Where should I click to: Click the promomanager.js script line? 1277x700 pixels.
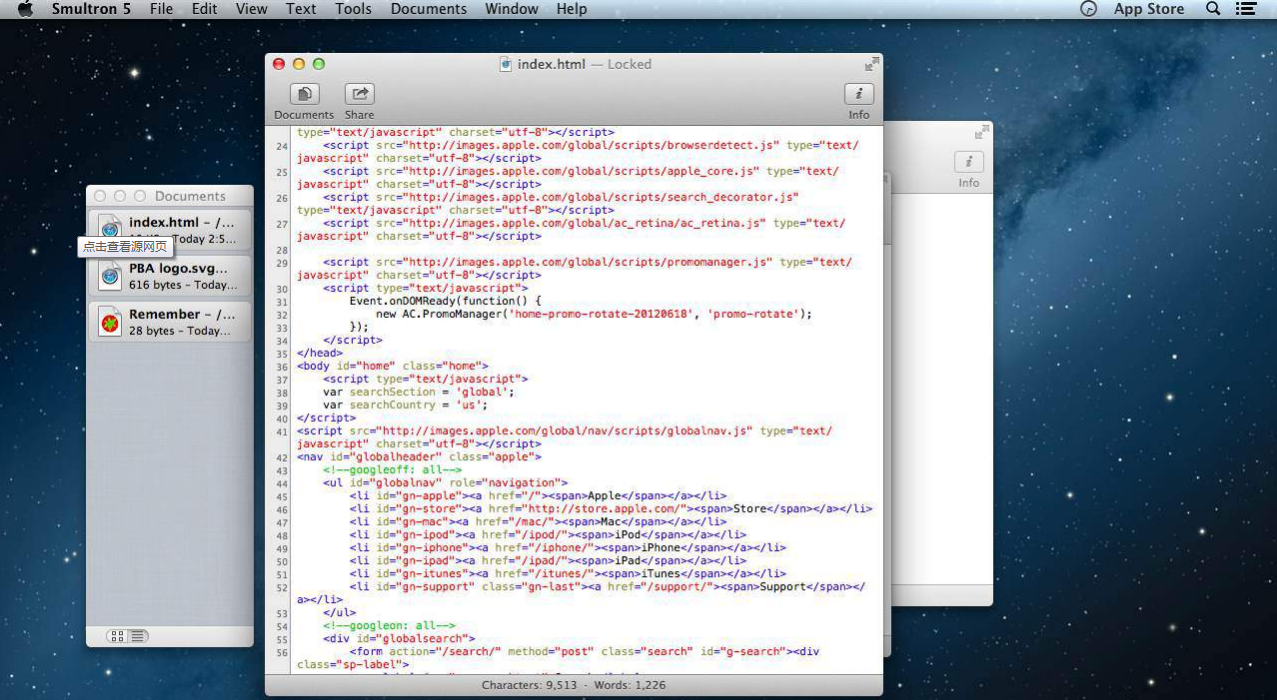(x=575, y=269)
